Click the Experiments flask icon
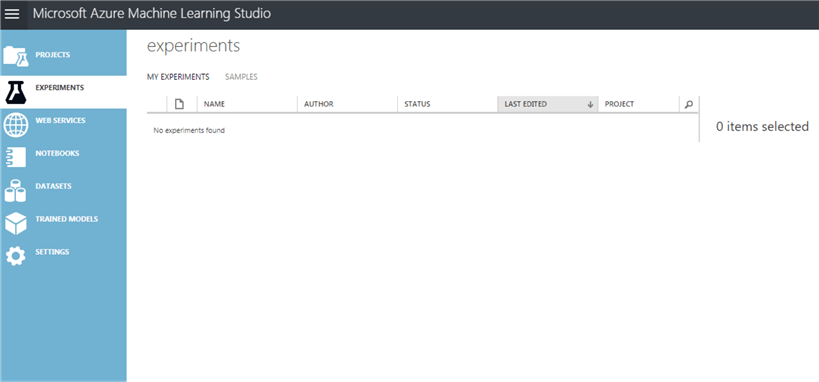This screenshot has height=382, width=819. [16, 92]
